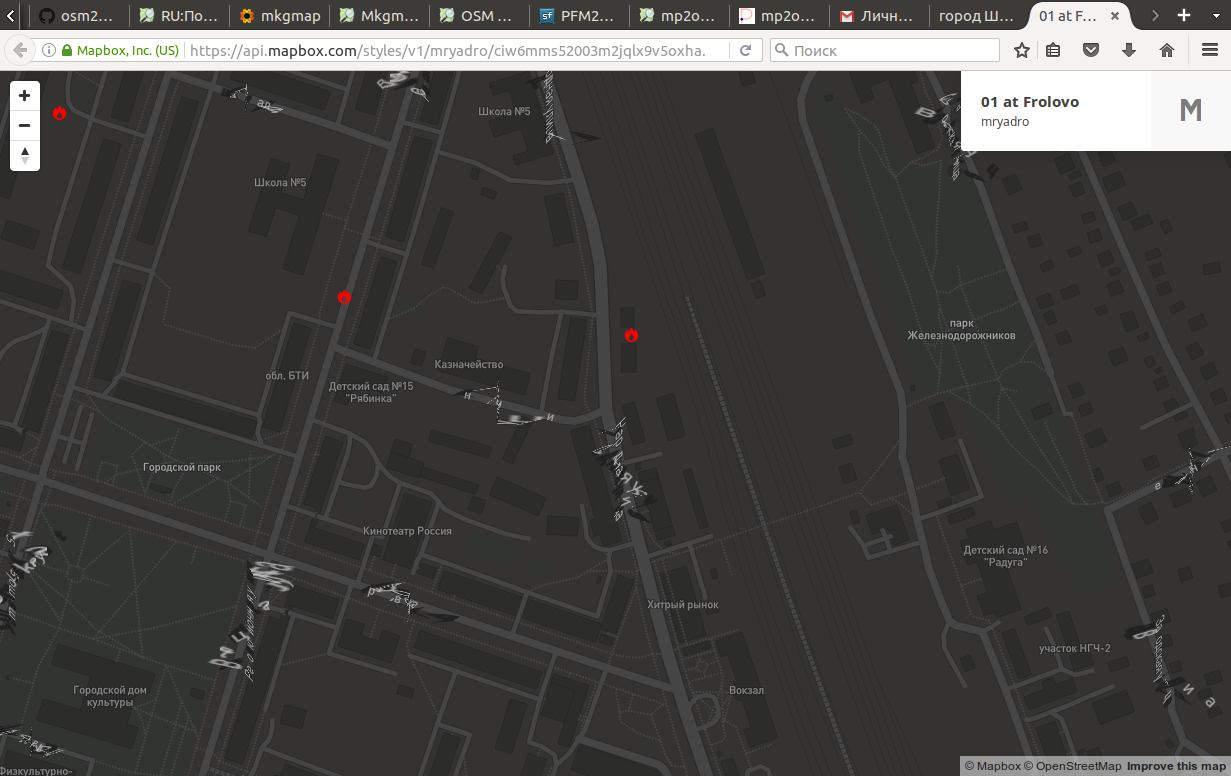
Task: Switch to the RU:По... tab
Action: tap(178, 16)
